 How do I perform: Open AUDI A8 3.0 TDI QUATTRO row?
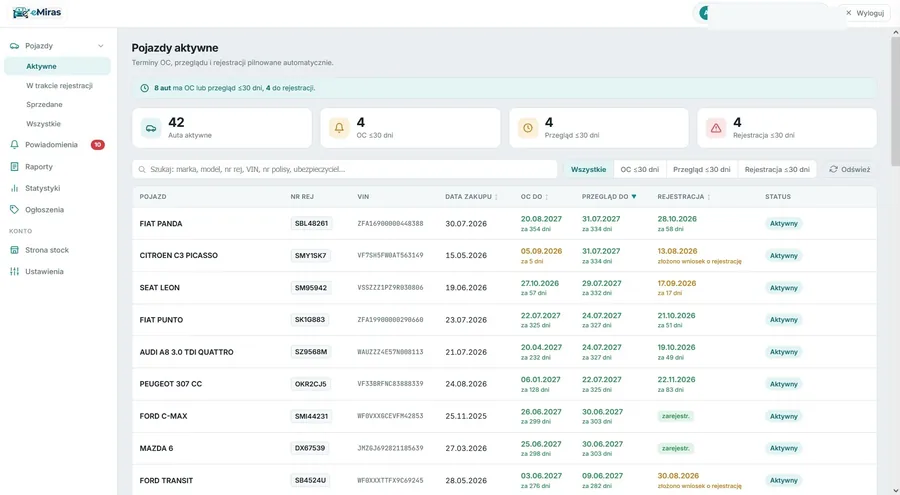(504, 352)
